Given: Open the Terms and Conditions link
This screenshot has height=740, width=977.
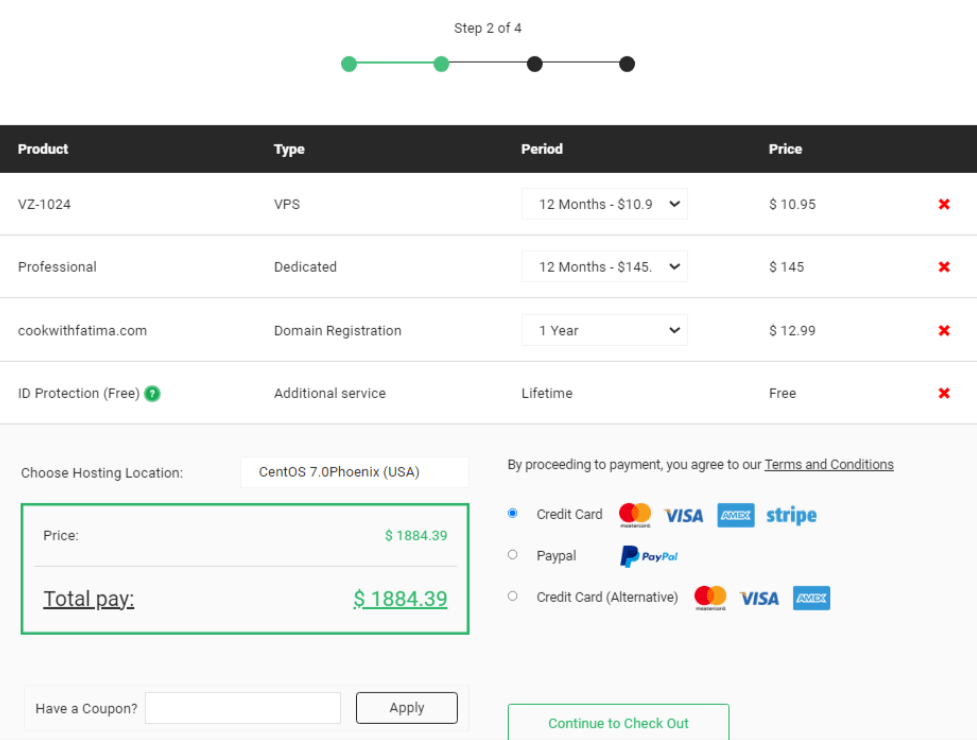Looking at the screenshot, I should tap(828, 464).
